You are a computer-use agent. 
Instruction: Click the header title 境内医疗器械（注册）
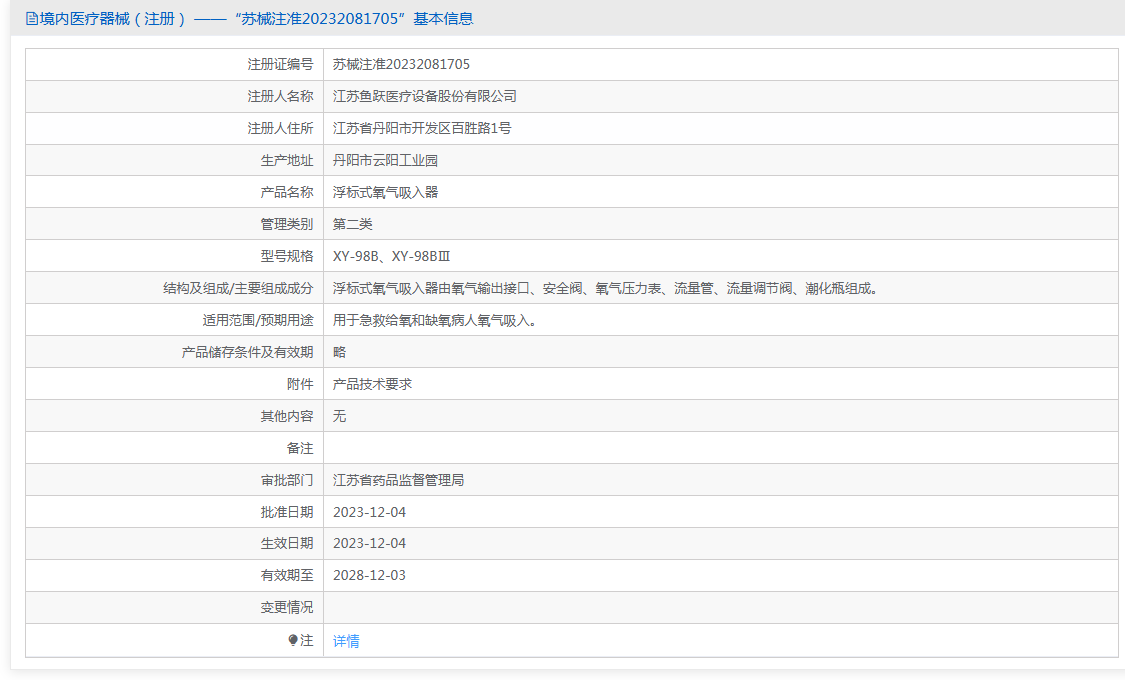[113, 19]
